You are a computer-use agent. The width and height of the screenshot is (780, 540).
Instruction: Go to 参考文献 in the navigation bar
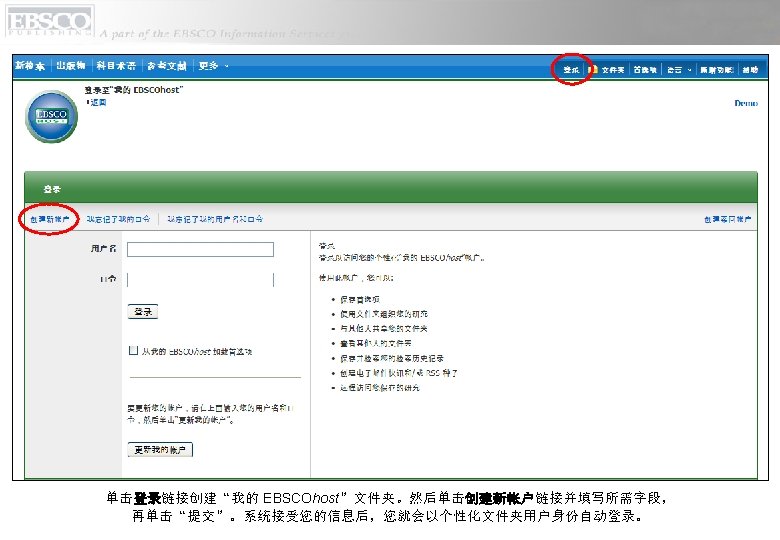click(167, 65)
